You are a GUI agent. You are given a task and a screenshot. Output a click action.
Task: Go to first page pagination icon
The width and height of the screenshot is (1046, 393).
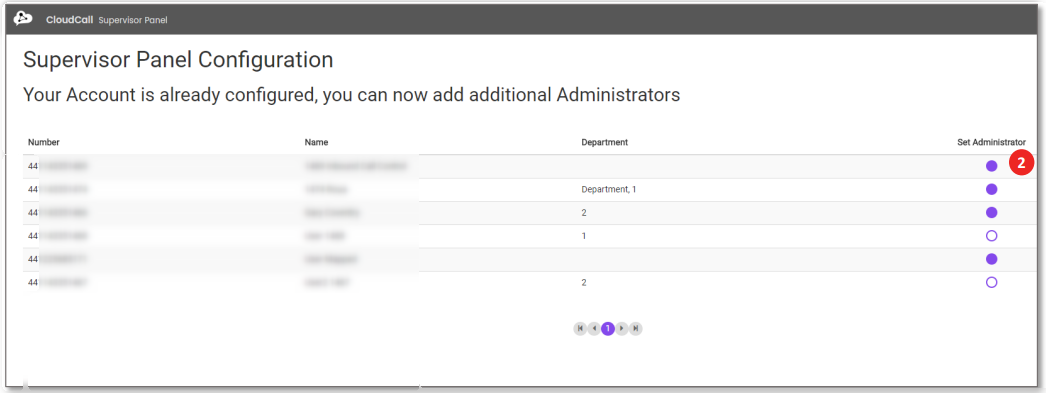point(580,328)
